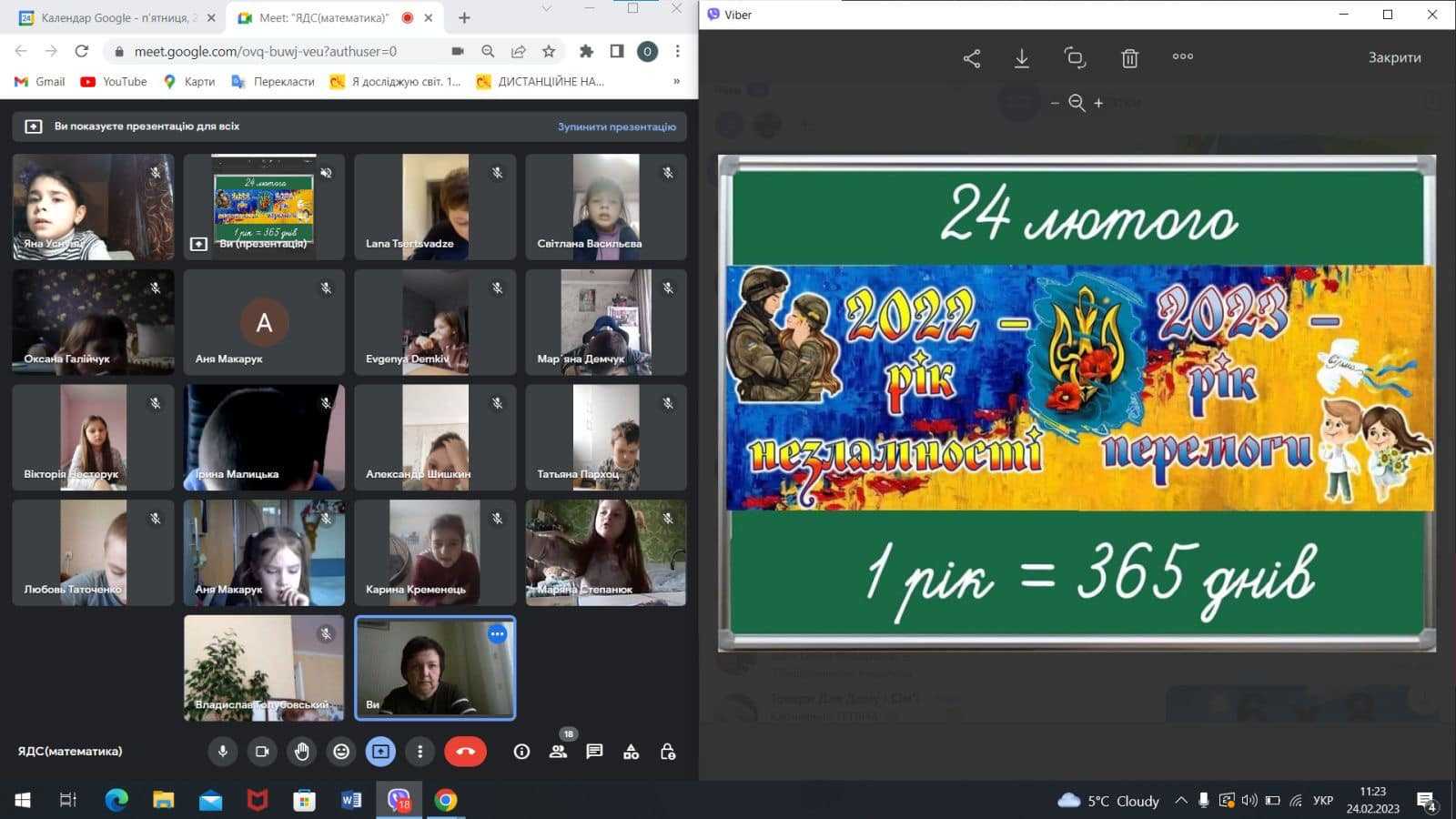Toggle screen presentation button in Meet
Screen dimensions: 1456x819
coord(380,752)
